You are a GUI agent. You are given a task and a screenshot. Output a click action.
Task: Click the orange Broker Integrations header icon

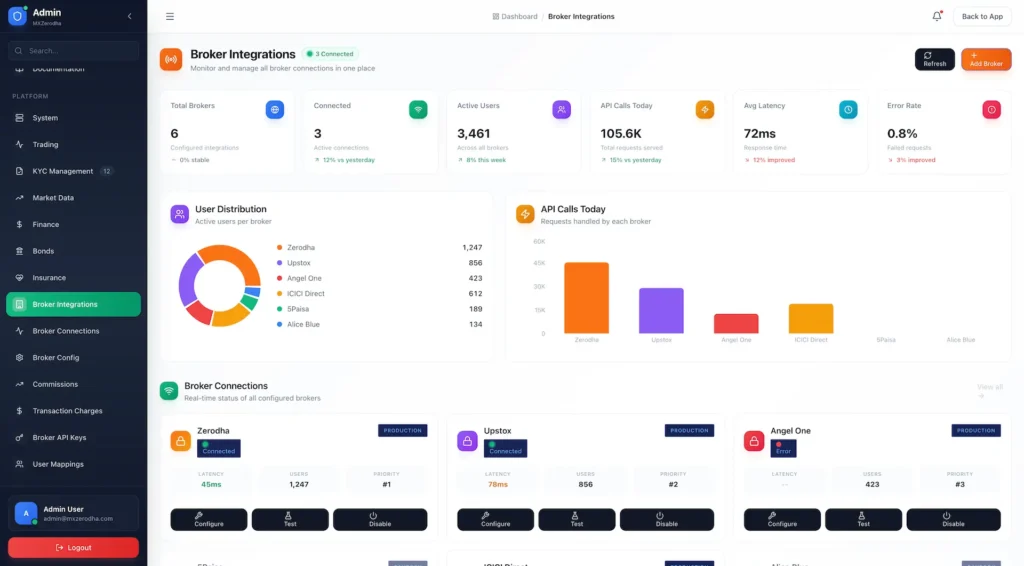click(x=171, y=59)
